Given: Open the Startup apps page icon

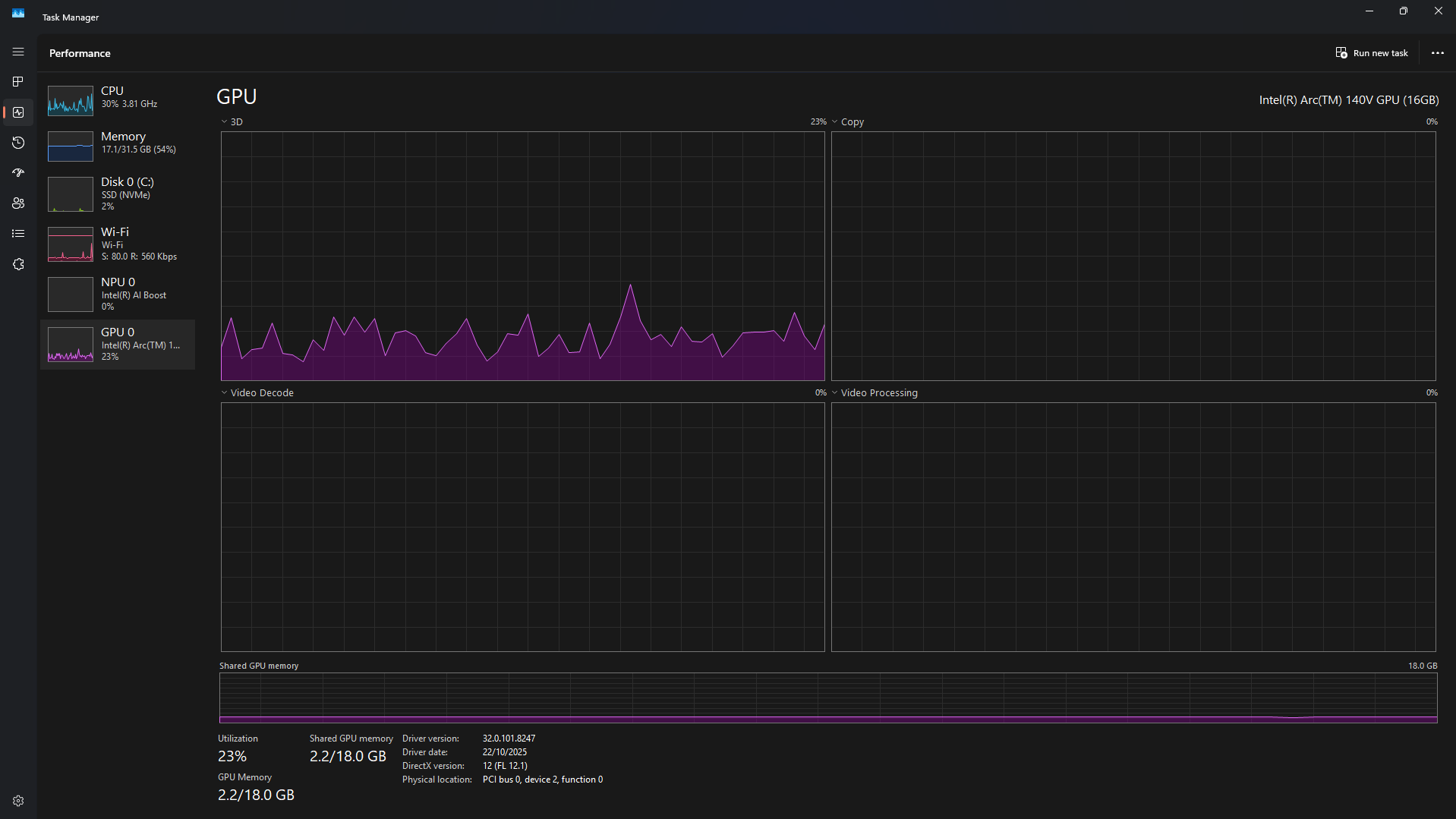Looking at the screenshot, I should pyautogui.click(x=18, y=173).
